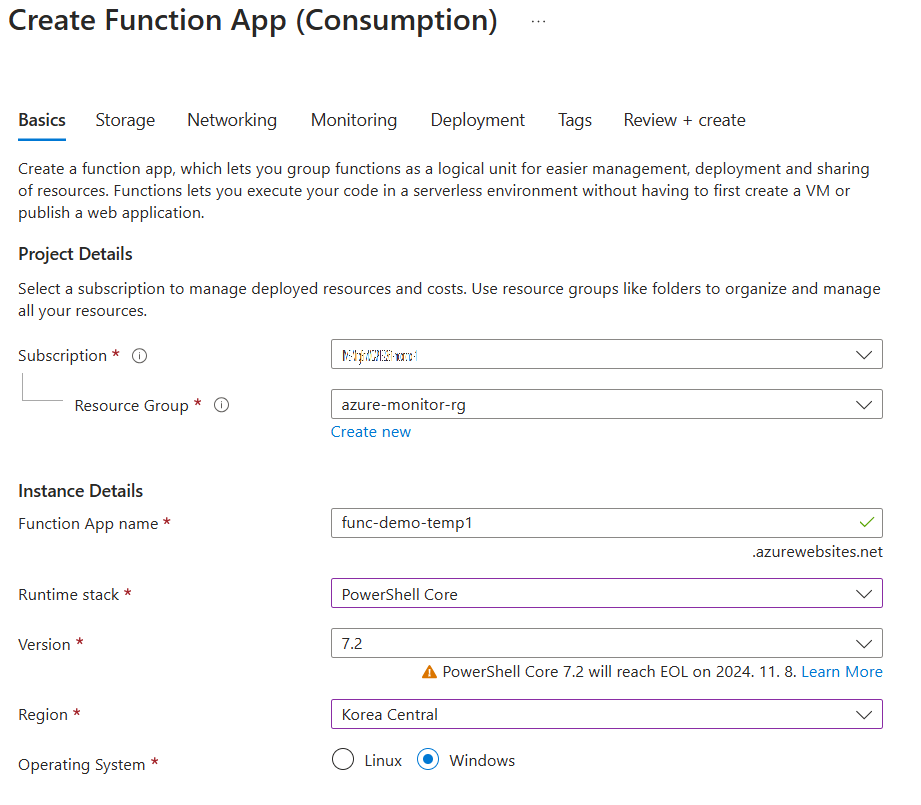This screenshot has width=921, height=805.
Task: Click the EOL warning triangle icon
Action: pyautogui.click(x=430, y=672)
